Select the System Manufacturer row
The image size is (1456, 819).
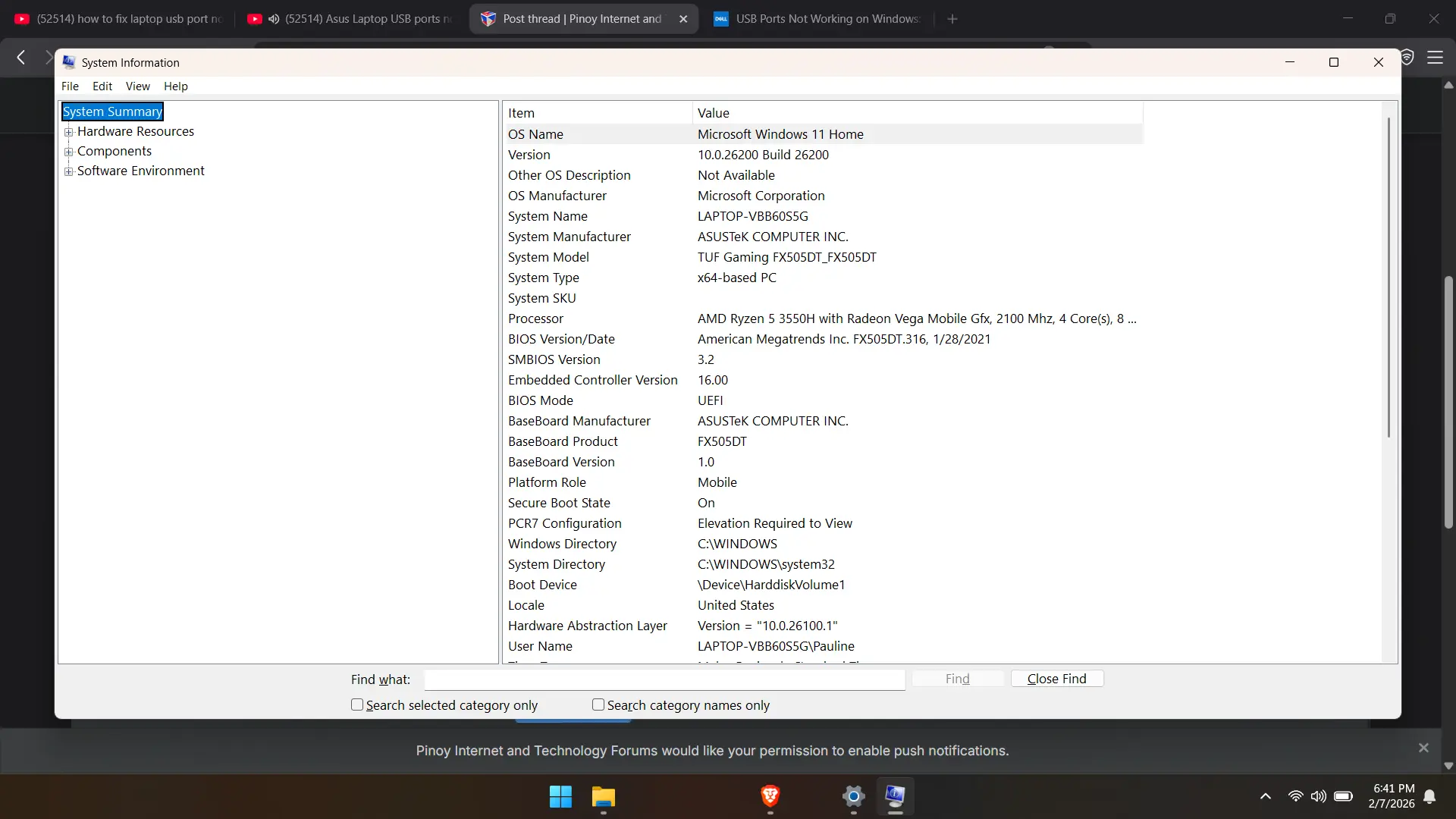click(824, 237)
